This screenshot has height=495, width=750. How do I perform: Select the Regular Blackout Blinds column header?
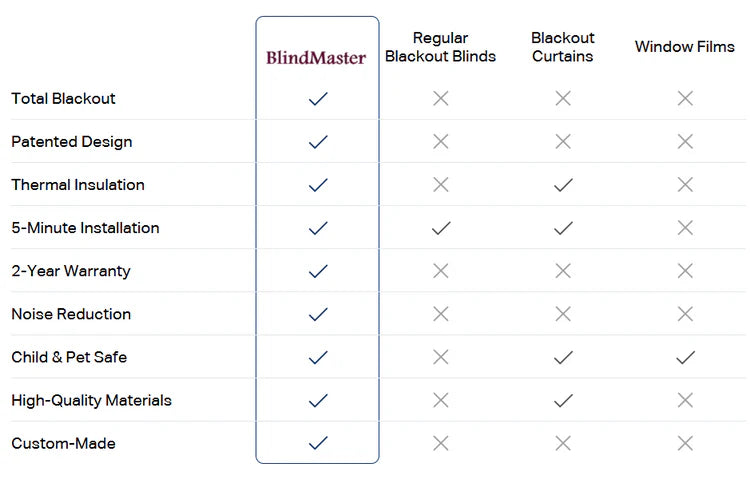(440, 47)
